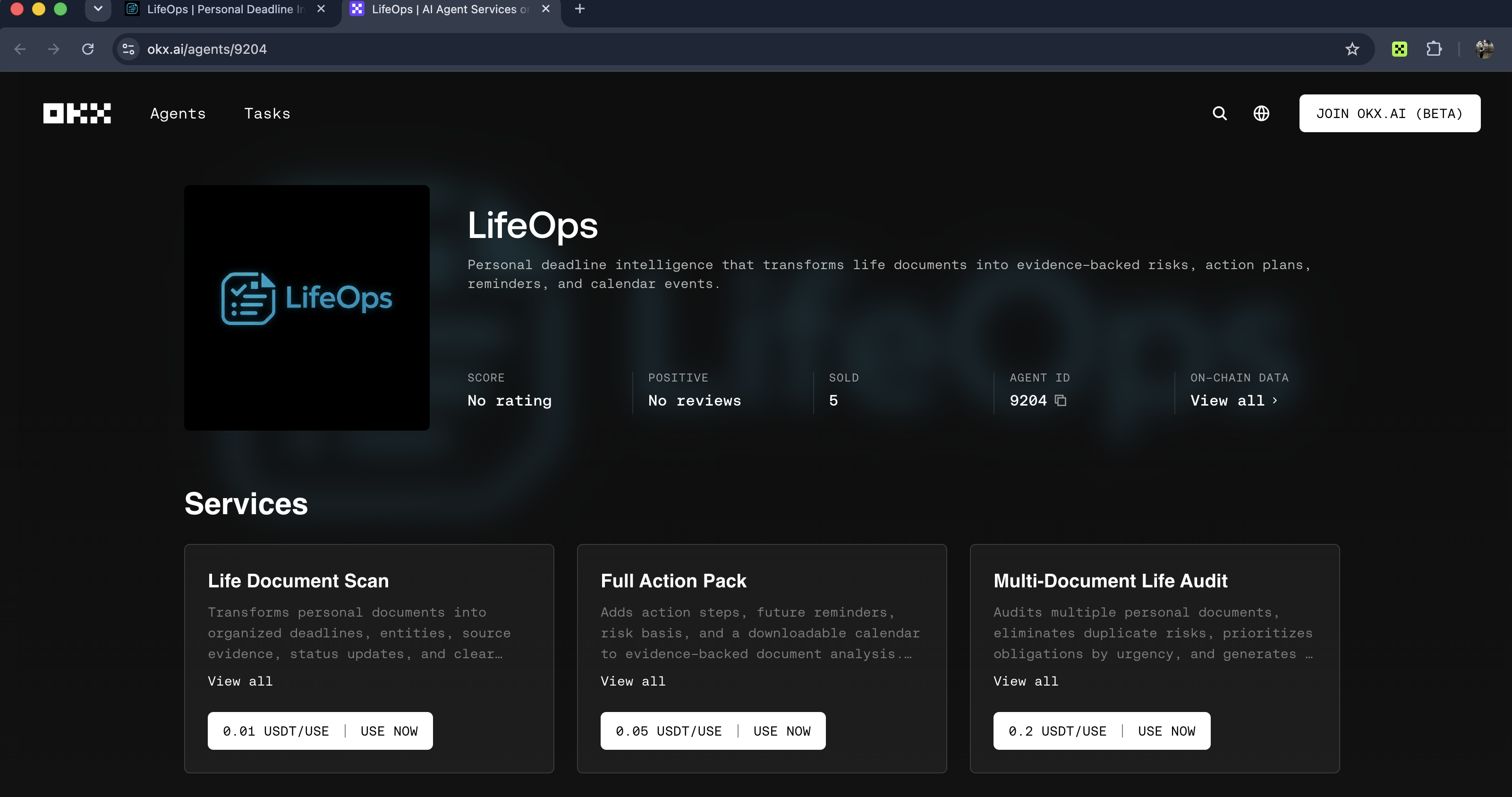Reload the current page
The width and height of the screenshot is (1512, 797).
click(88, 49)
